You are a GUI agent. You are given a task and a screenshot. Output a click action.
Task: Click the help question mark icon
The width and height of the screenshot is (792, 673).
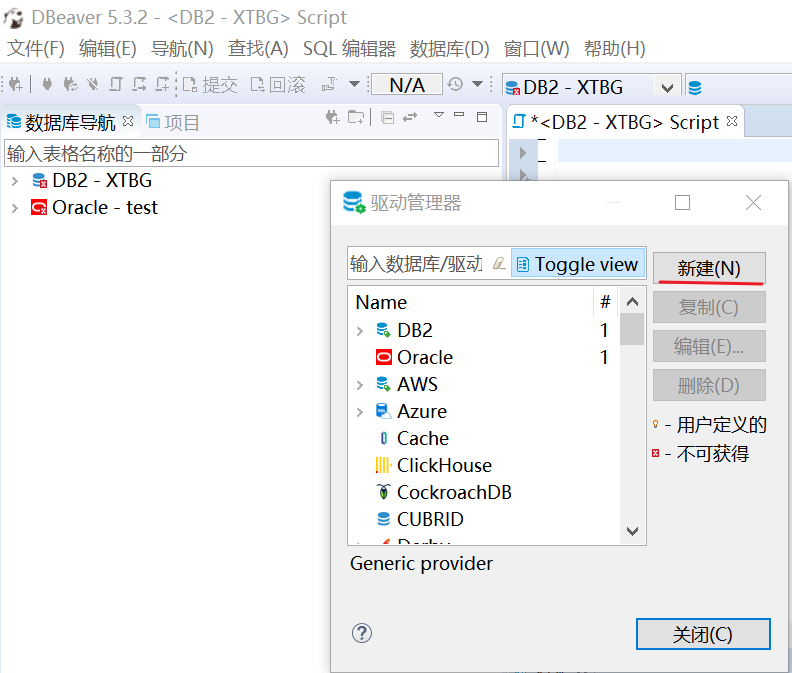[x=362, y=633]
